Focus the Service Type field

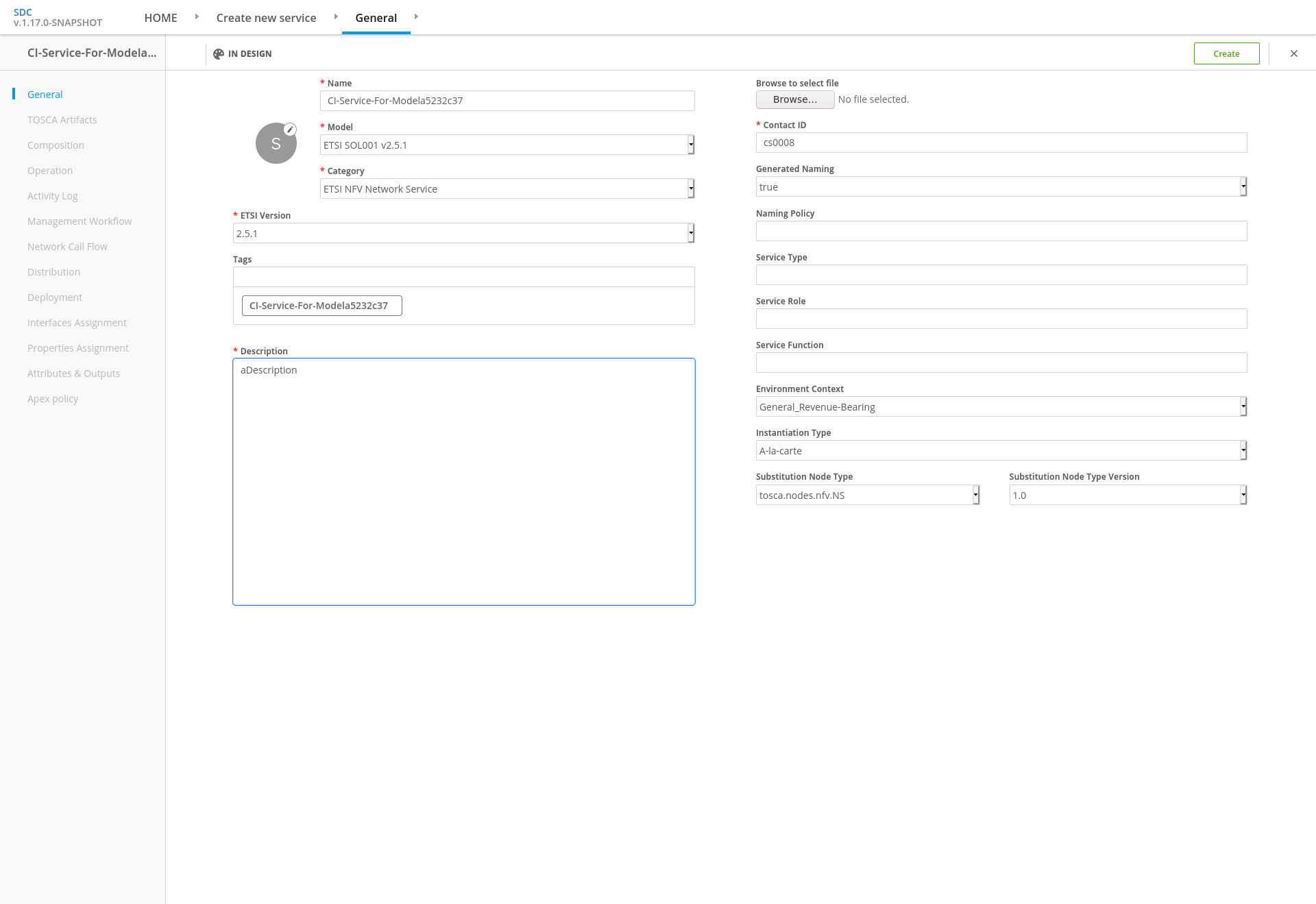[1001, 275]
